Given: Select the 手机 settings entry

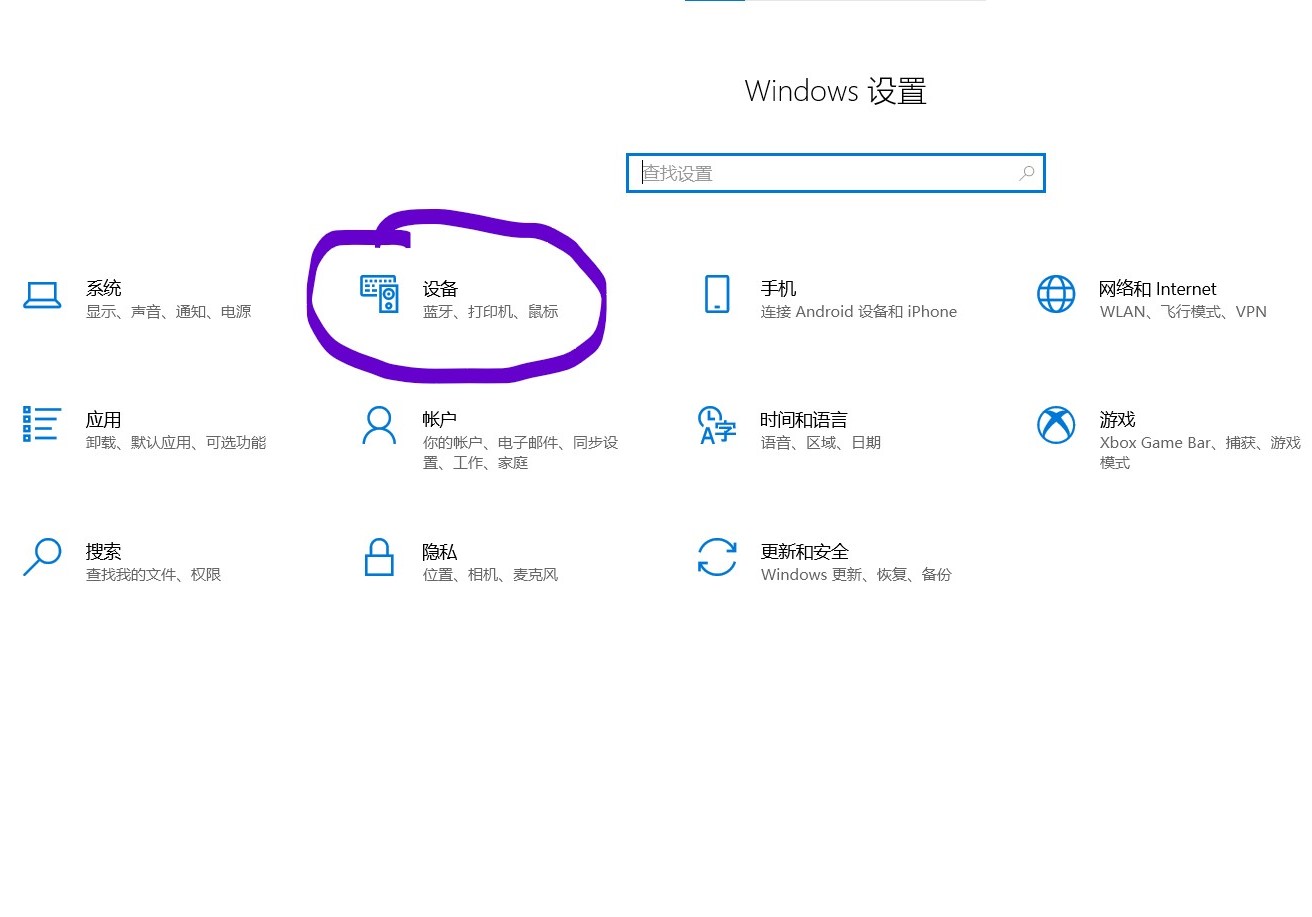Looking at the screenshot, I should [x=778, y=288].
